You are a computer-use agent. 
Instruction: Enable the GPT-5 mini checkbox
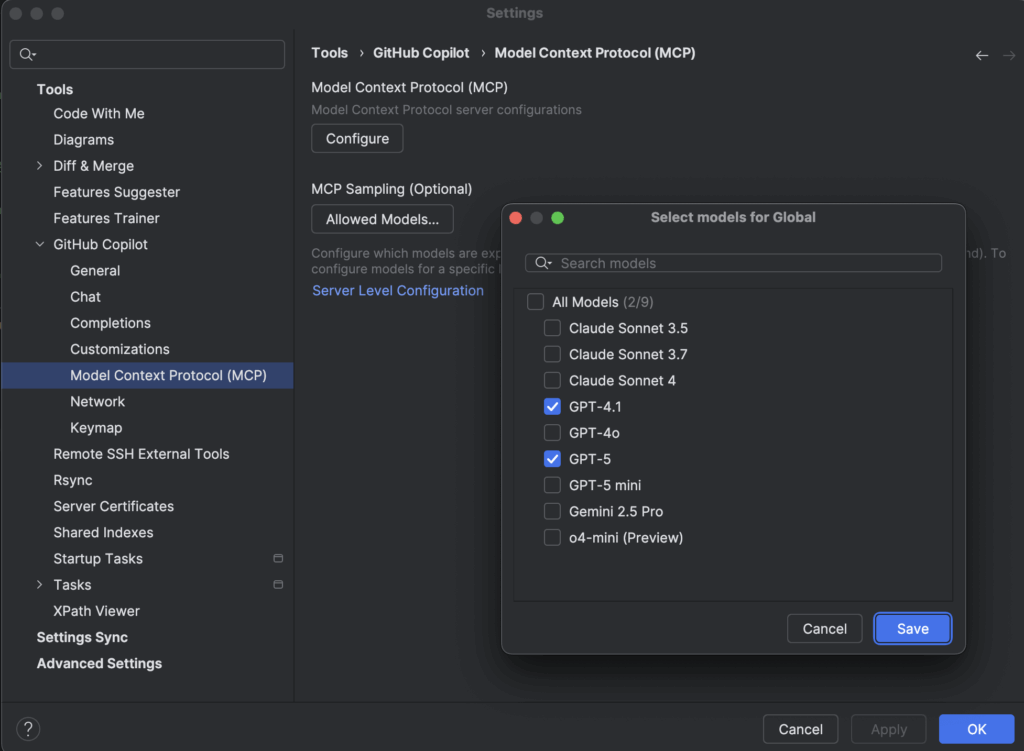tap(552, 485)
